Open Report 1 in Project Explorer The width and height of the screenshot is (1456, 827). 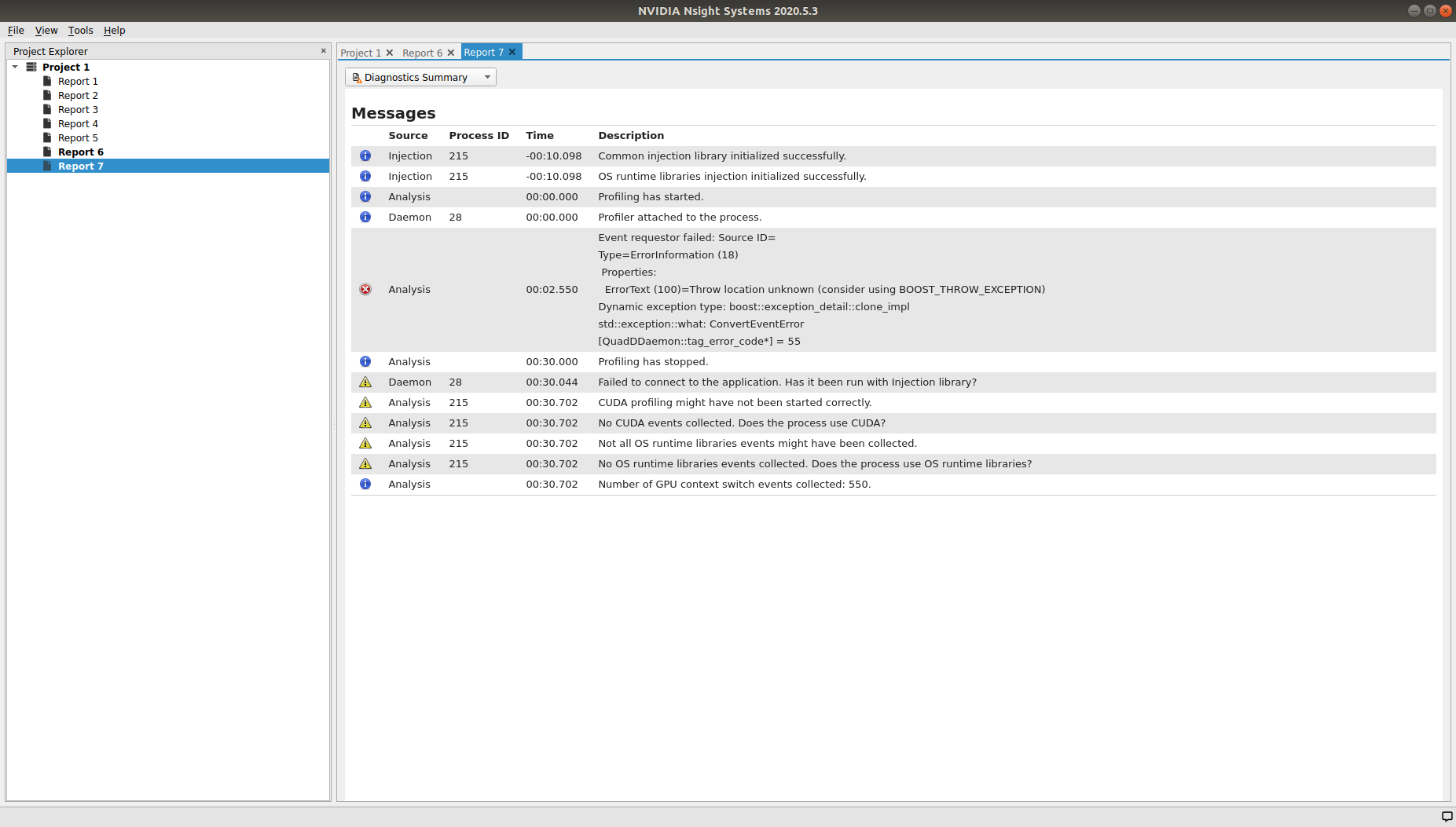[78, 82]
